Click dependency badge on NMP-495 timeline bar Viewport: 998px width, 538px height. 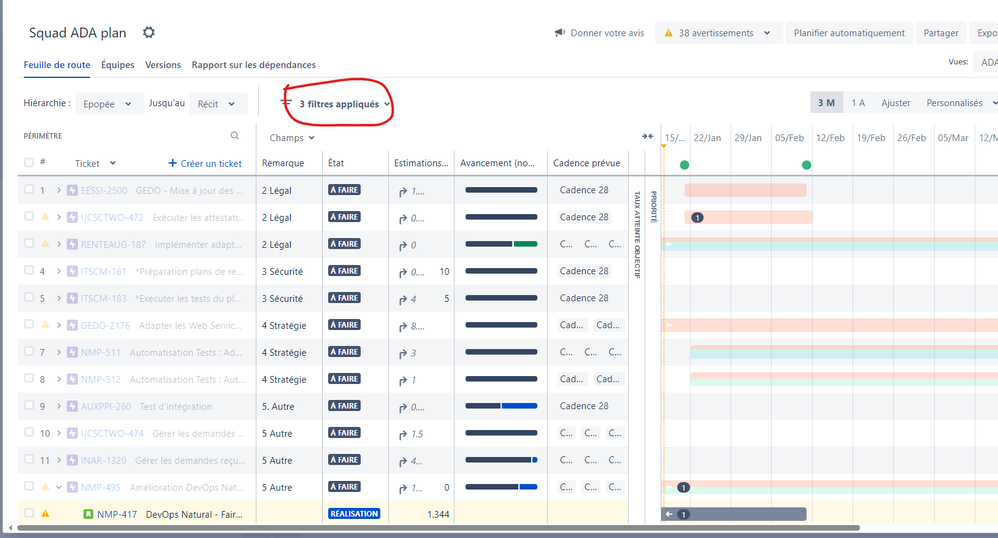pos(683,488)
